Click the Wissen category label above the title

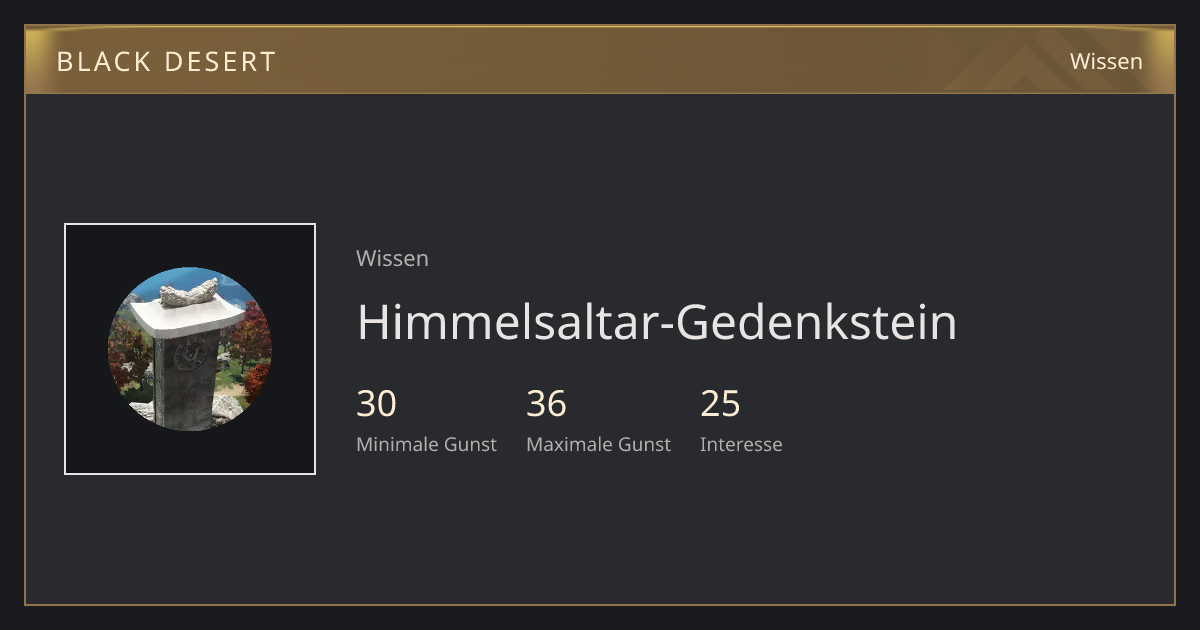click(392, 258)
